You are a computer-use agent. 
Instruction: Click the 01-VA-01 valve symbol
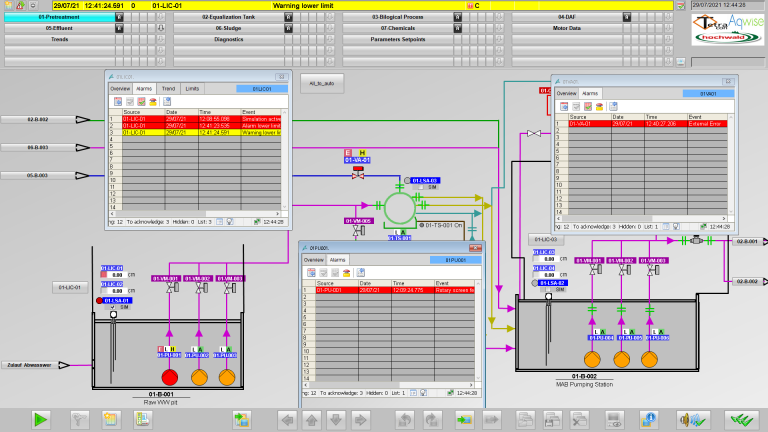357,174
